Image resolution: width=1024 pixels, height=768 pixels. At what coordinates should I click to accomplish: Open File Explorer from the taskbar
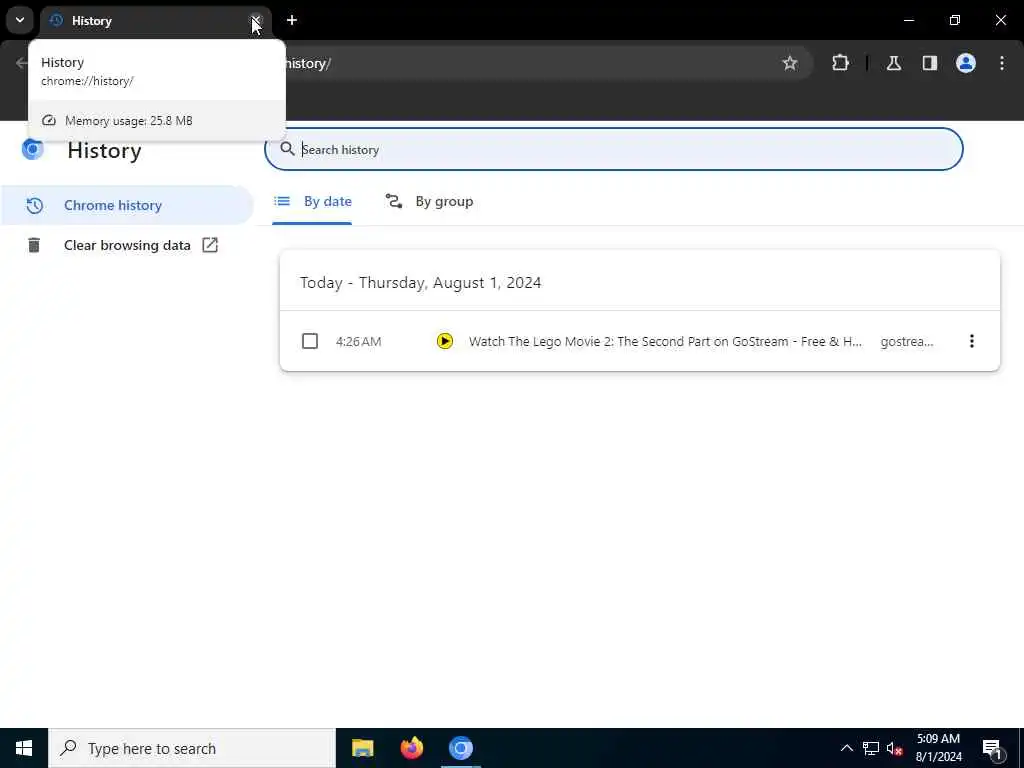362,748
